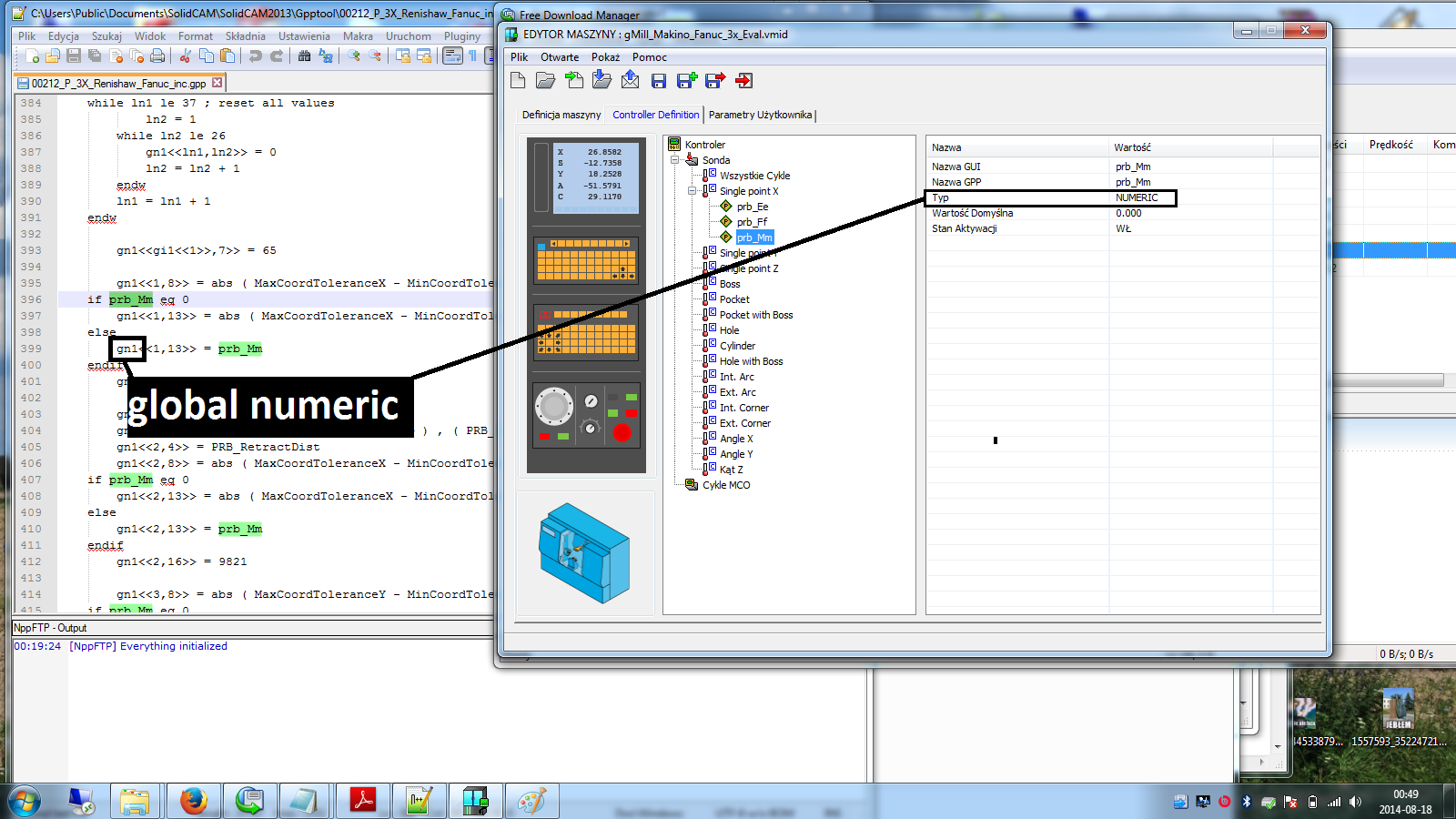Toggle Notepad++ word wrap button

coord(452,56)
